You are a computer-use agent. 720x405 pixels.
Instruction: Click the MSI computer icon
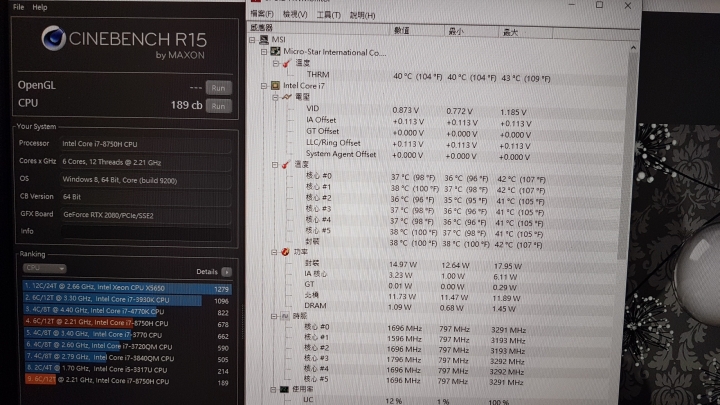(264, 40)
